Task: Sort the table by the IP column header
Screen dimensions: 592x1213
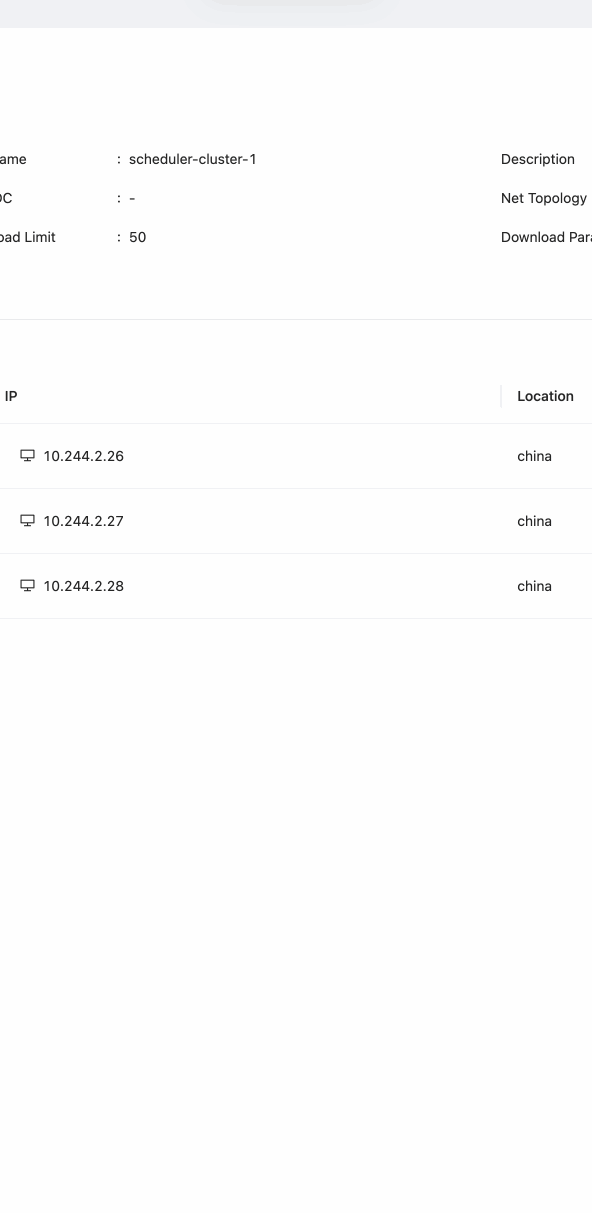Action: [x=11, y=396]
